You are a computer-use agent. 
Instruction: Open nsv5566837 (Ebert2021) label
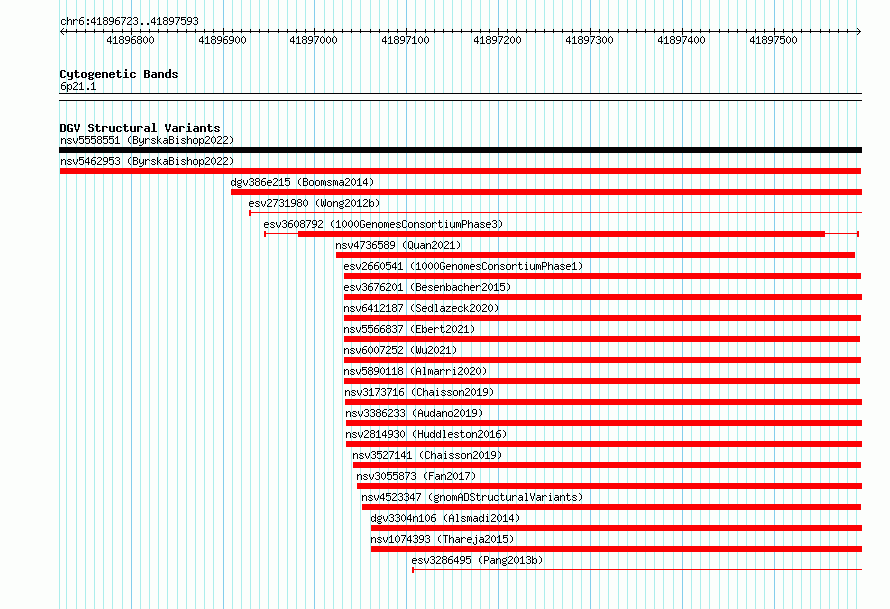(x=409, y=329)
